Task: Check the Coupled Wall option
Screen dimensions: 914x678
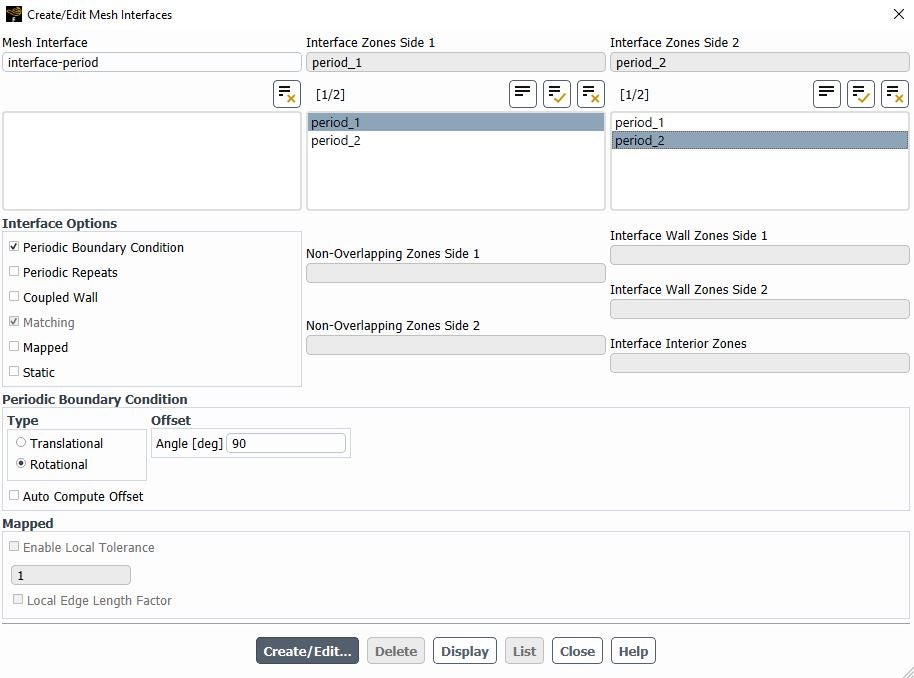Action: (x=14, y=297)
